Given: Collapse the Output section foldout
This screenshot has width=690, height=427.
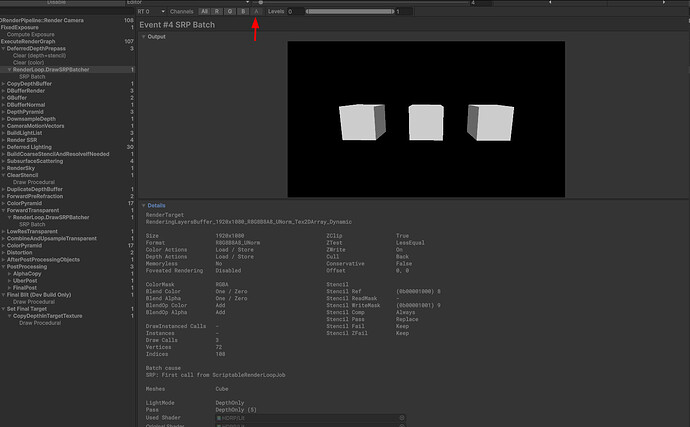Looking at the screenshot, I should (x=143, y=36).
